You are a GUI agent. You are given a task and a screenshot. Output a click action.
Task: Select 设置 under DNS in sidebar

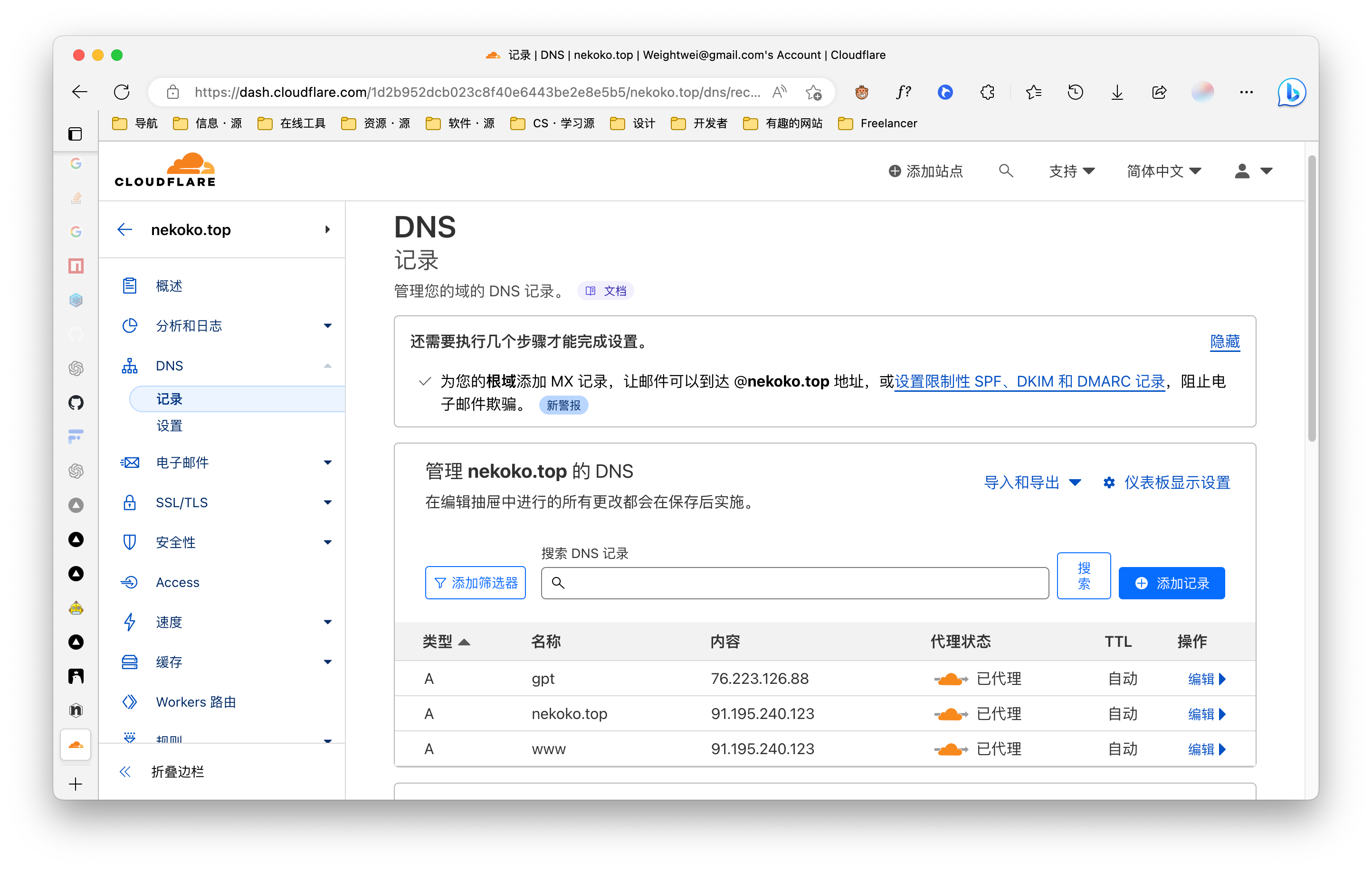point(169,426)
